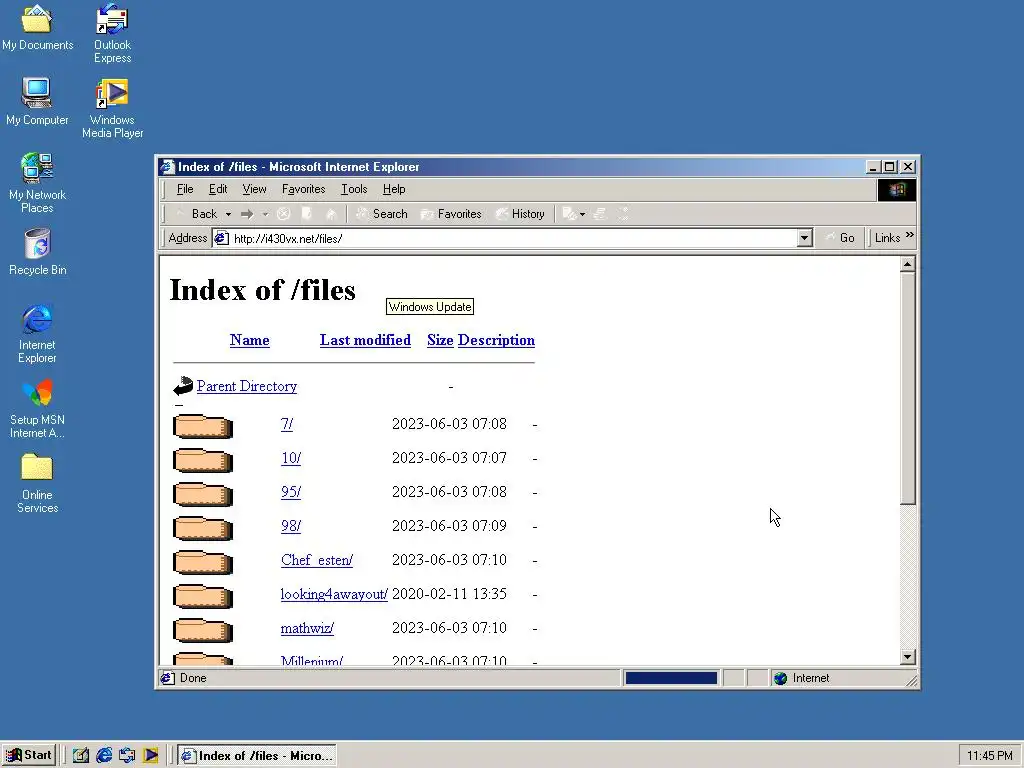This screenshot has height=768, width=1024.
Task: Select the My Network Places icon
Action: click(37, 183)
